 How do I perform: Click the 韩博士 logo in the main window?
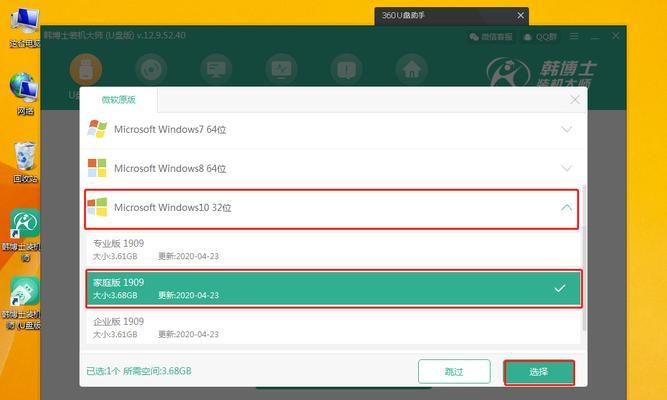pos(541,72)
